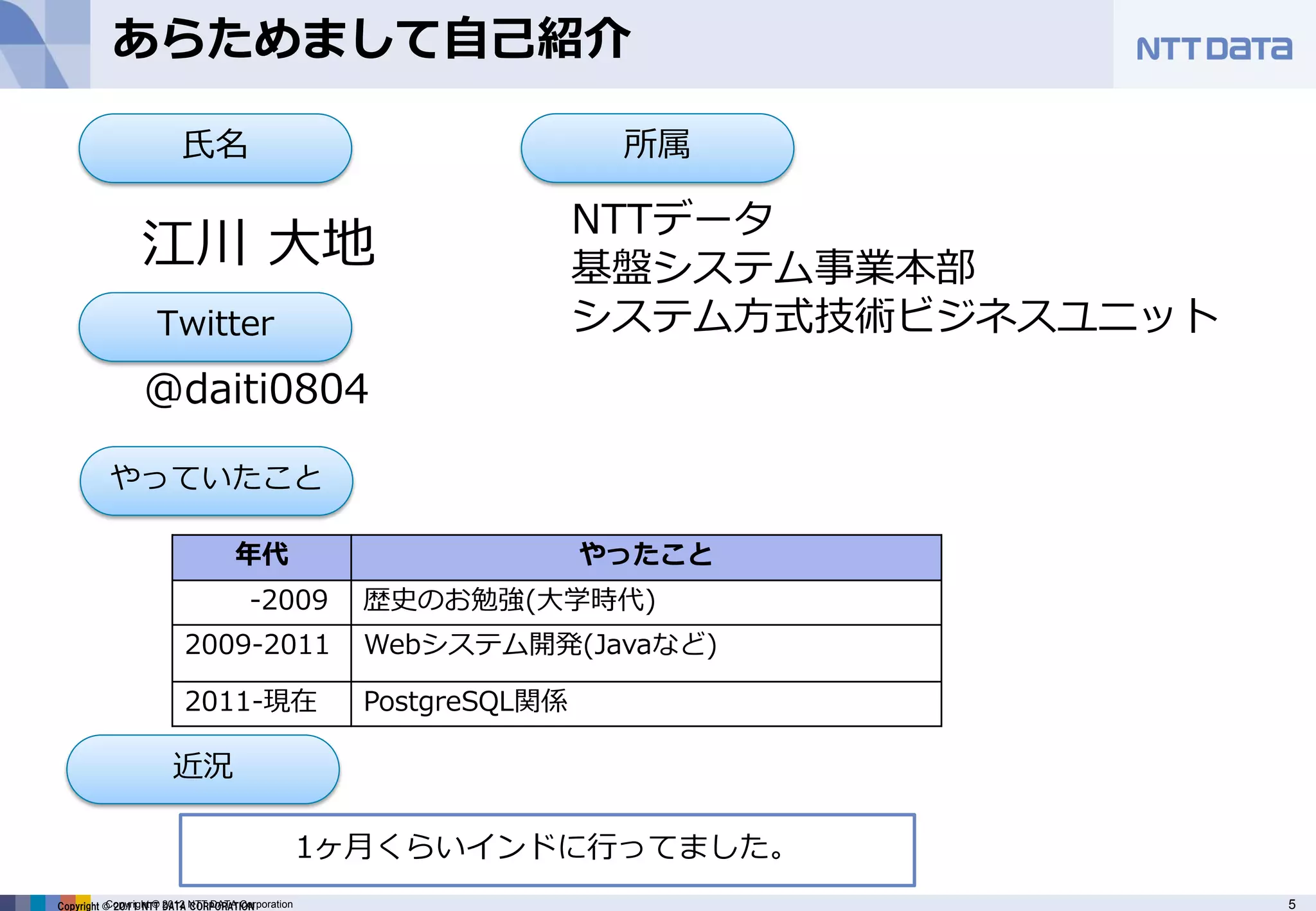
Task: Select the 2009-2011 table cell
Action: tap(262, 653)
